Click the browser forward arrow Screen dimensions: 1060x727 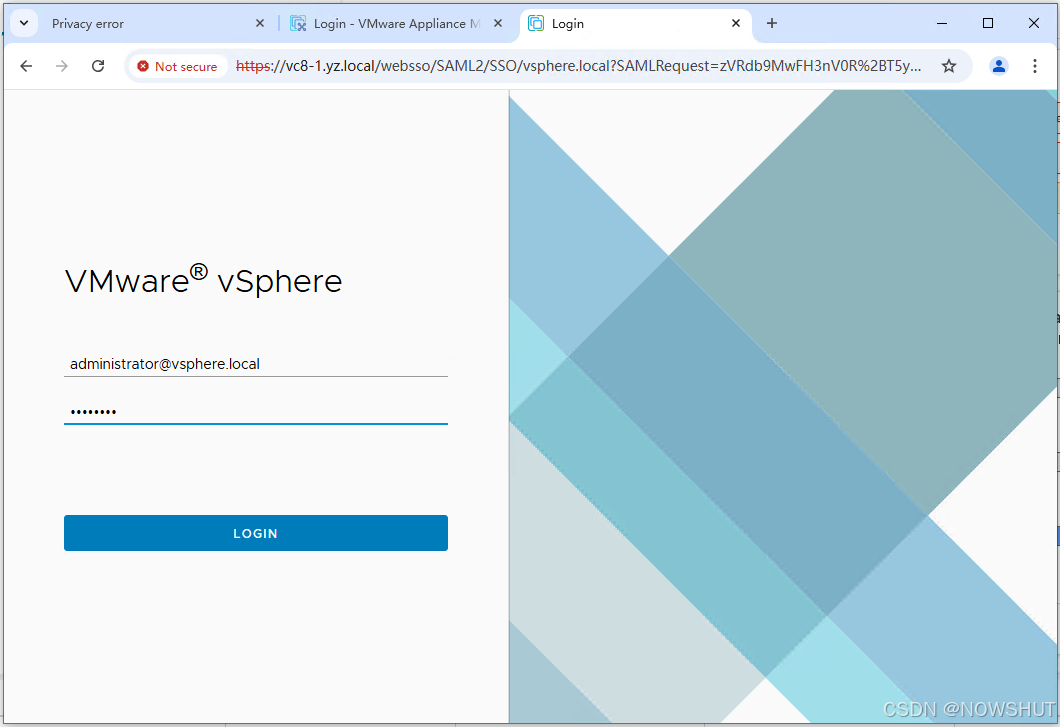click(62, 66)
